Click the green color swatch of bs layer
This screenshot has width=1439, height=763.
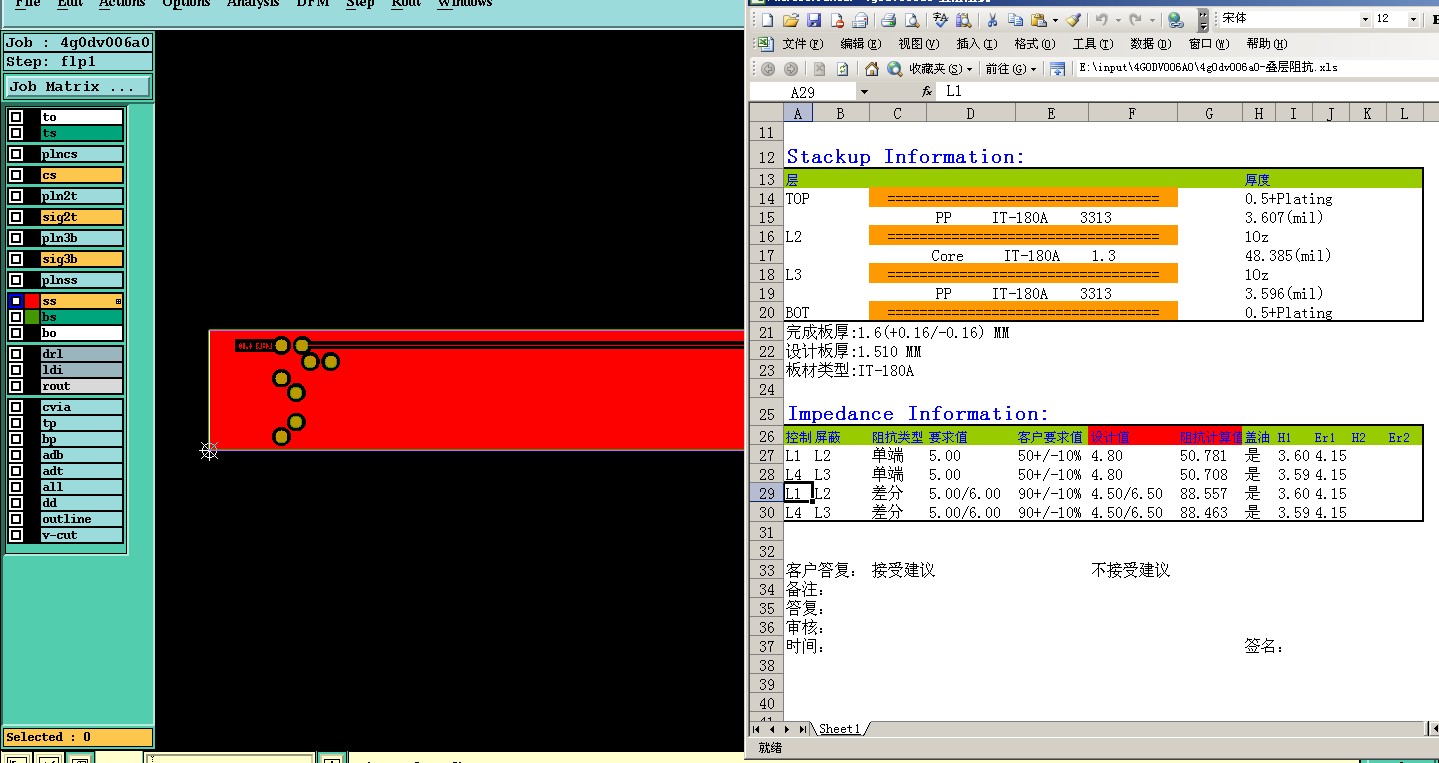[x=32, y=317]
